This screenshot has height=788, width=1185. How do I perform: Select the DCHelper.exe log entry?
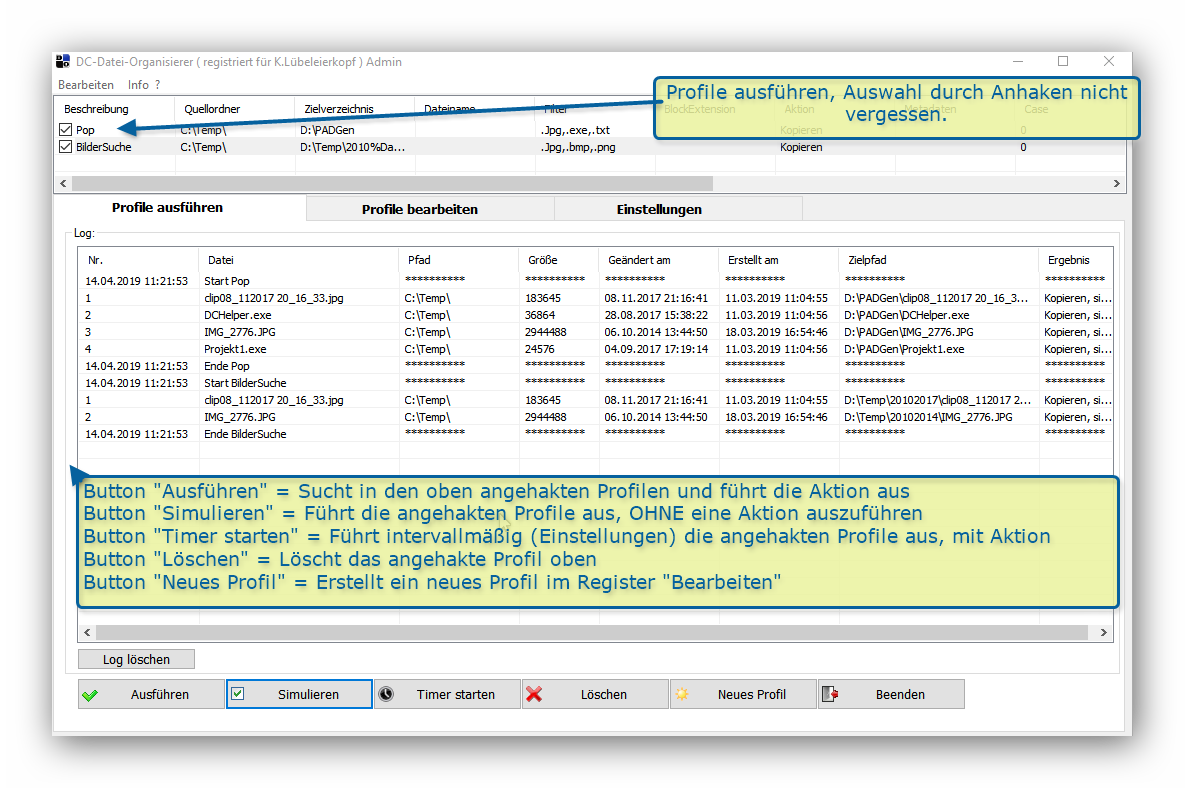237,315
